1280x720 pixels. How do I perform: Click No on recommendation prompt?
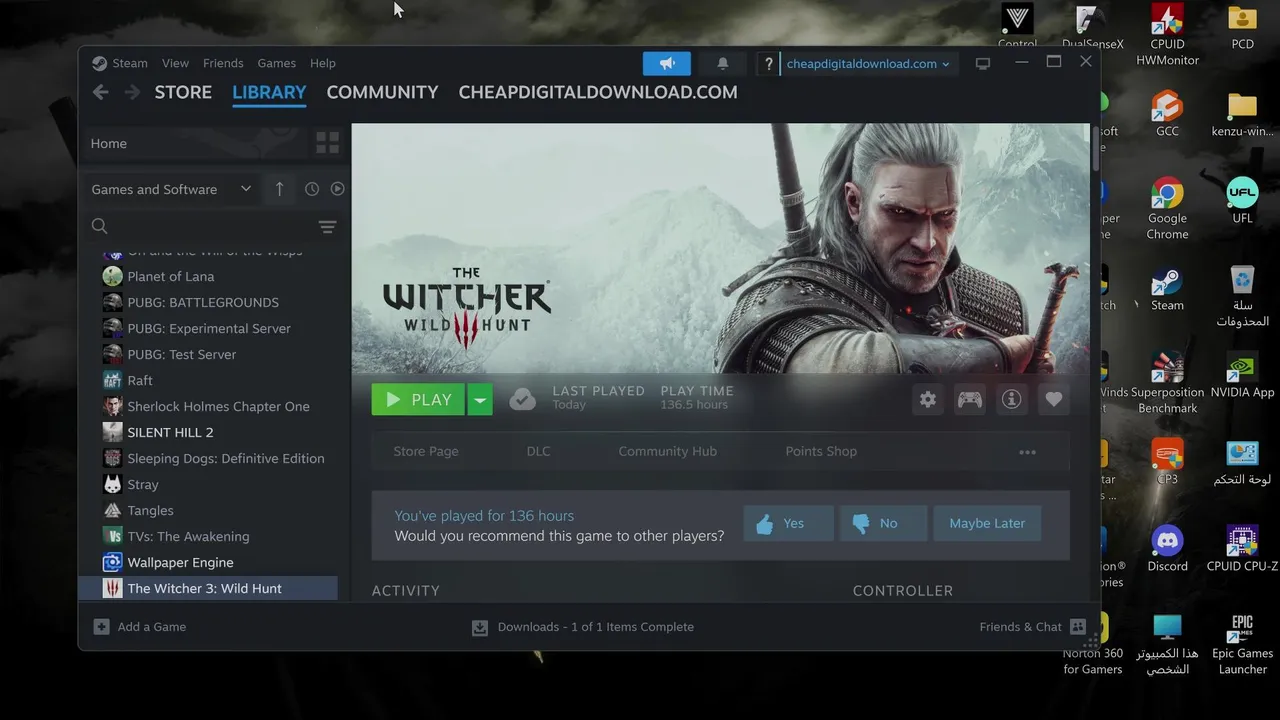click(x=883, y=523)
